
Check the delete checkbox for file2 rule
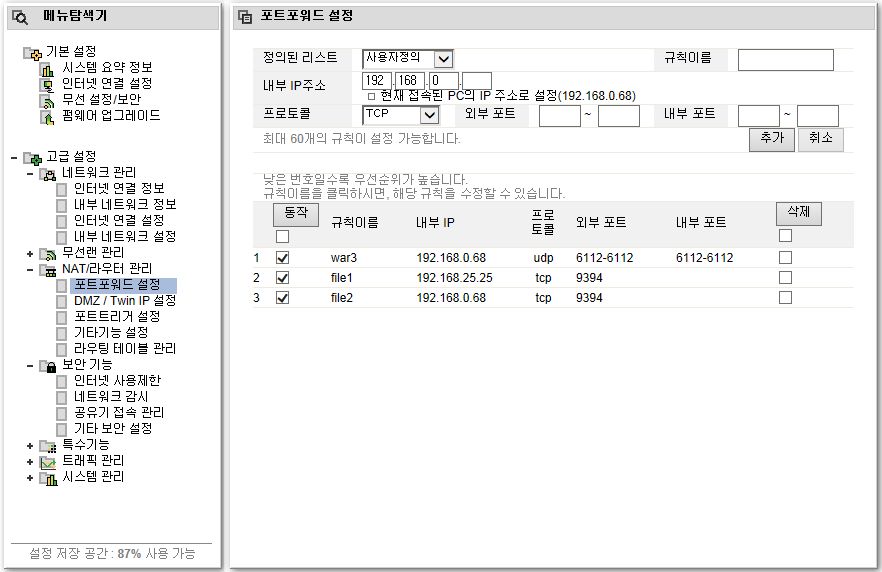[785, 298]
